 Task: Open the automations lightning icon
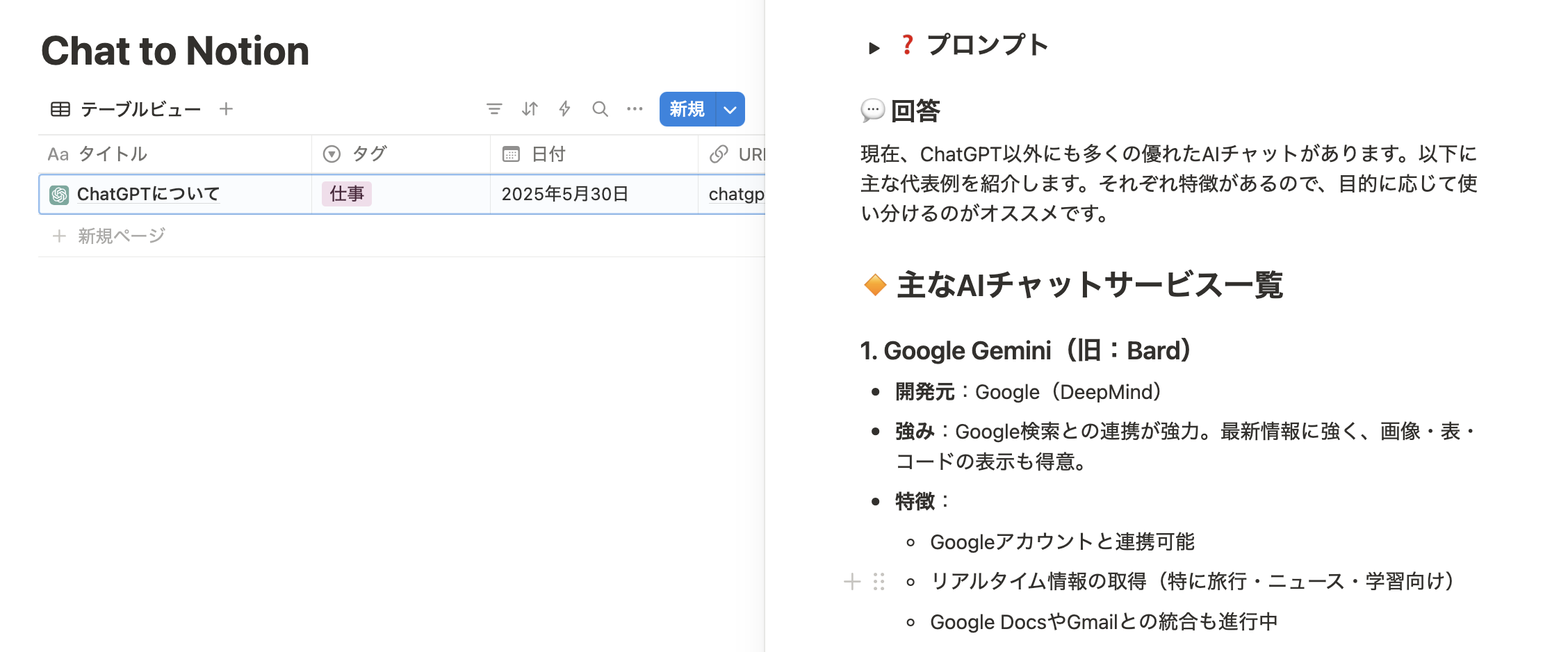pyautogui.click(x=564, y=109)
